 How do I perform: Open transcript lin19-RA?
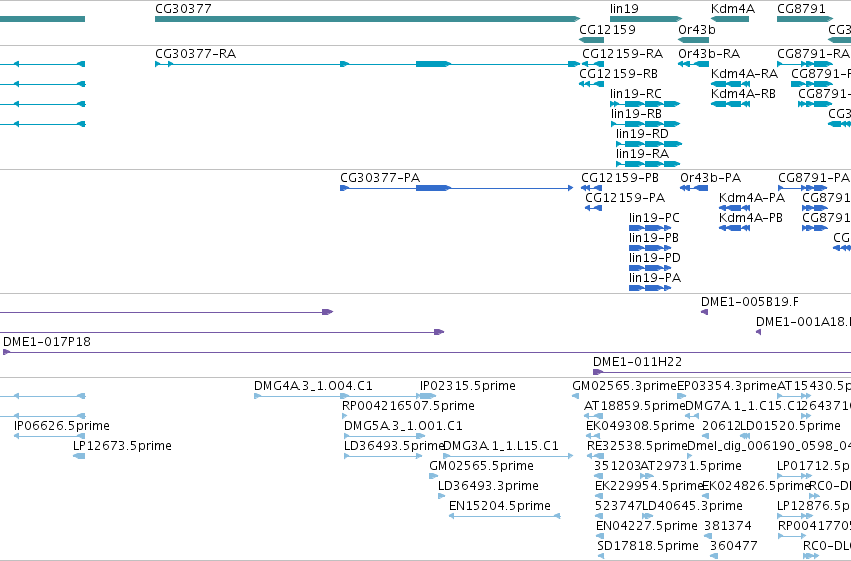tap(642, 154)
